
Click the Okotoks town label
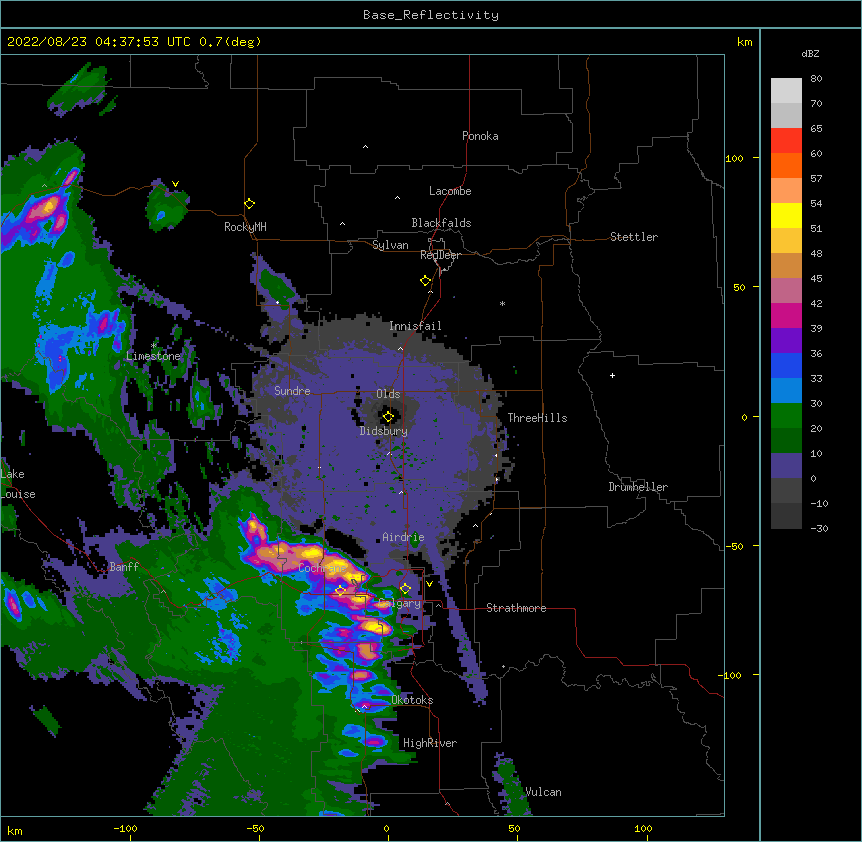click(412, 700)
